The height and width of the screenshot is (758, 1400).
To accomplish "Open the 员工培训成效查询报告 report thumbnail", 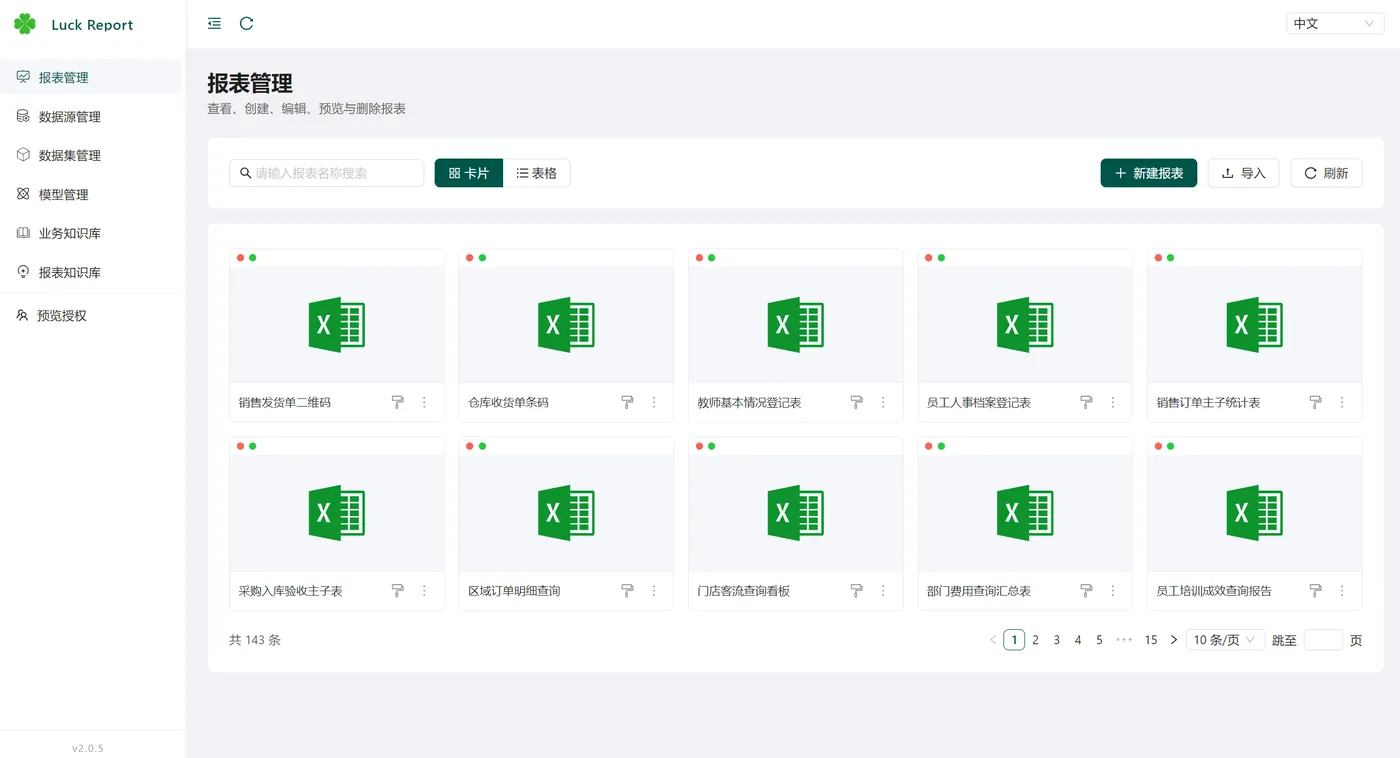I will coord(1255,513).
